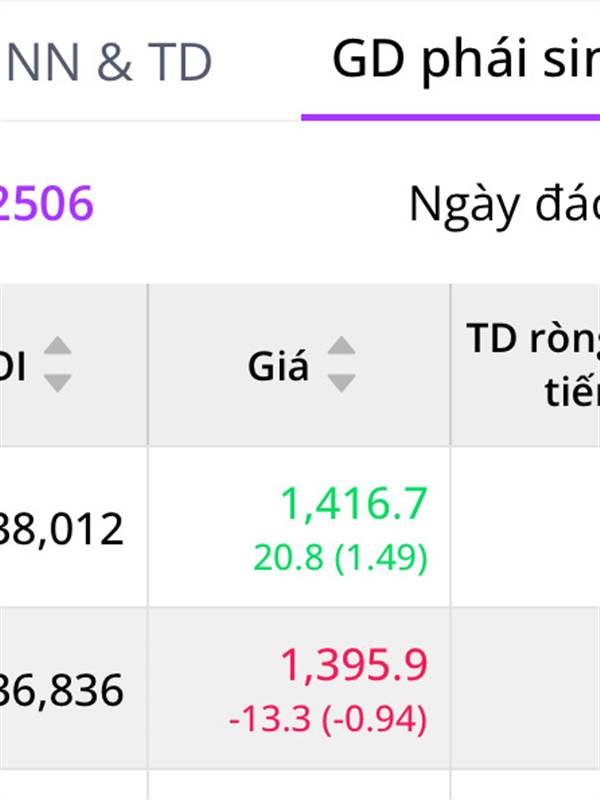Screen dimensions: 600x800
Task: Select the red price 1,395.9
Action: click(x=354, y=665)
